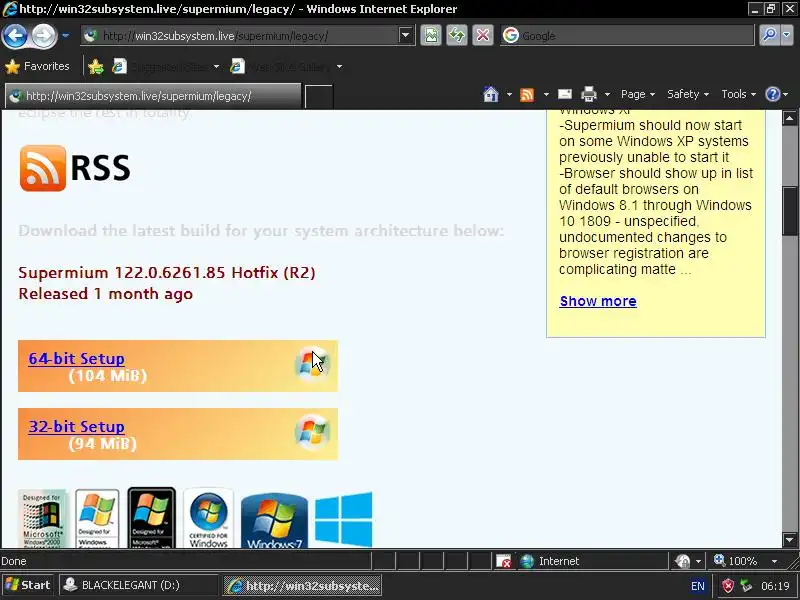Viewport: 800px width, 600px height.
Task: Open the Tools menu
Action: pyautogui.click(x=738, y=94)
